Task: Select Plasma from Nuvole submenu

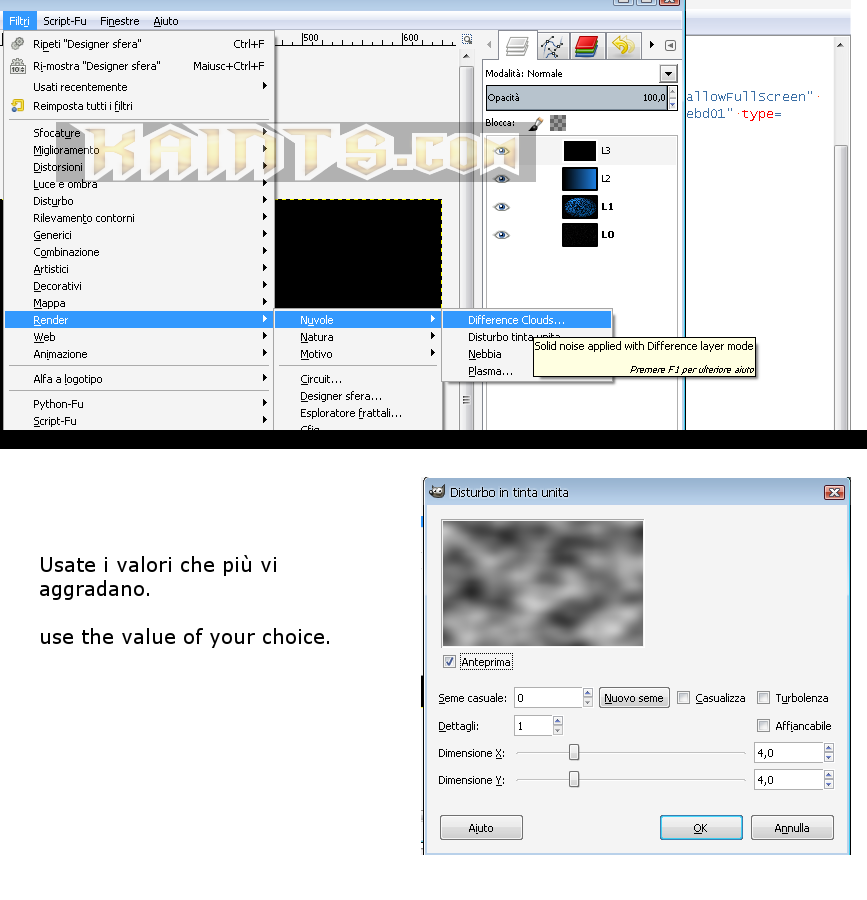Action: tap(491, 371)
